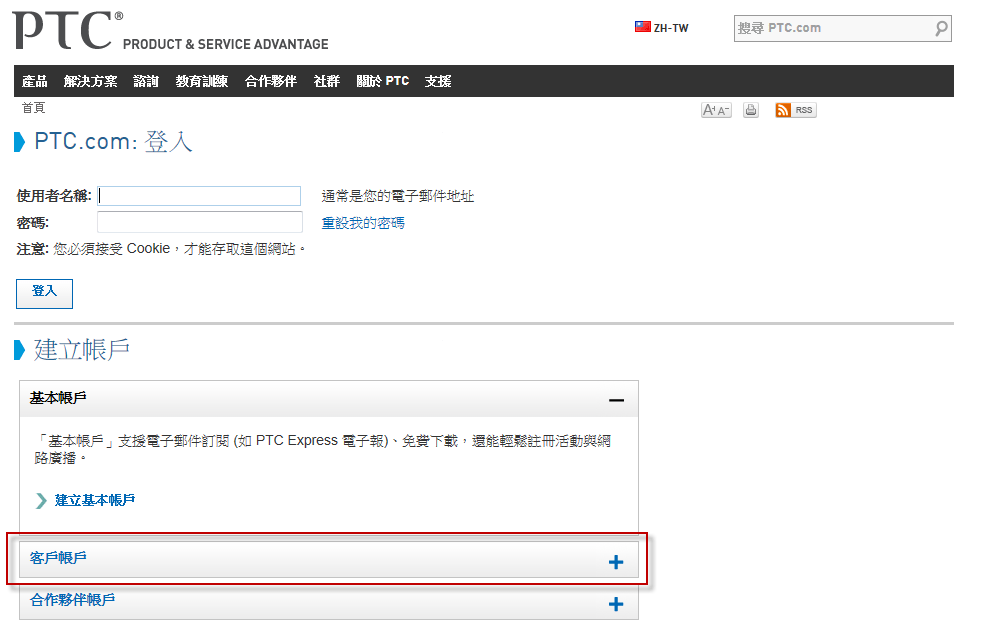Click the 建立基本帳戶 link
This screenshot has height=630, width=987.
point(94,500)
